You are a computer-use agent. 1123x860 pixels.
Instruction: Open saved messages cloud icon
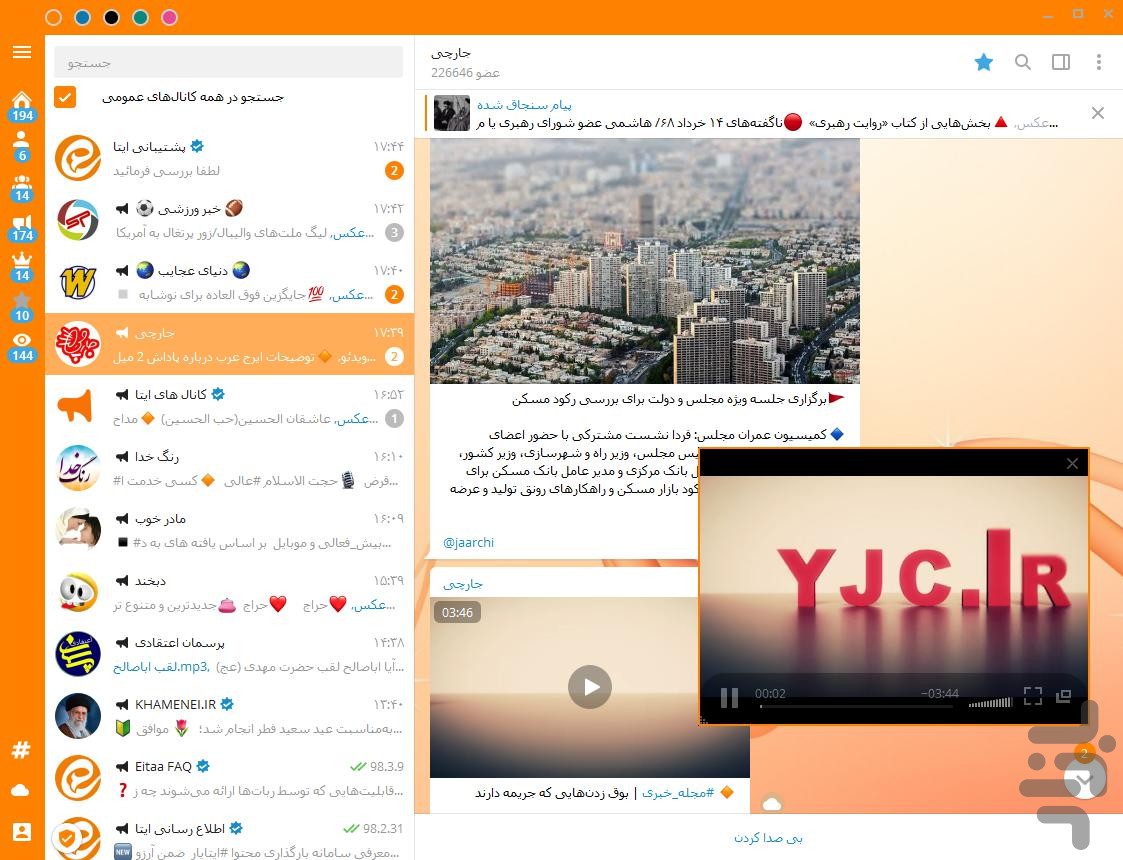[21, 790]
